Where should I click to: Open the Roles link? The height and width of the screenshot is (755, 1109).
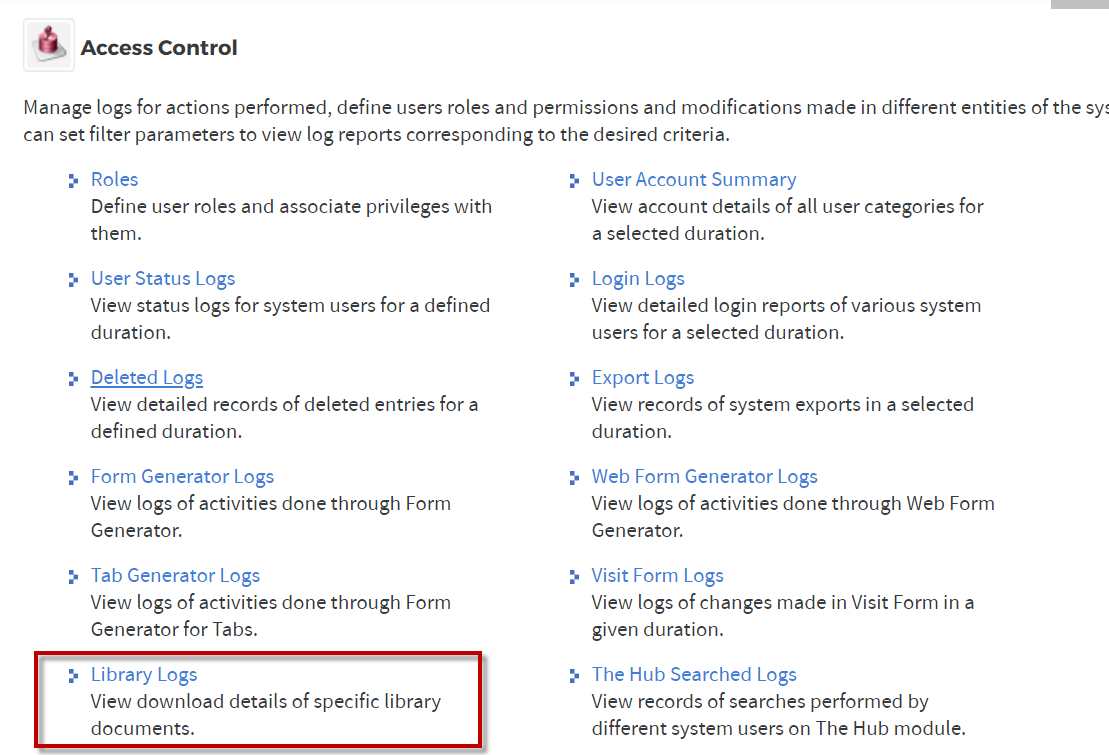point(115,180)
